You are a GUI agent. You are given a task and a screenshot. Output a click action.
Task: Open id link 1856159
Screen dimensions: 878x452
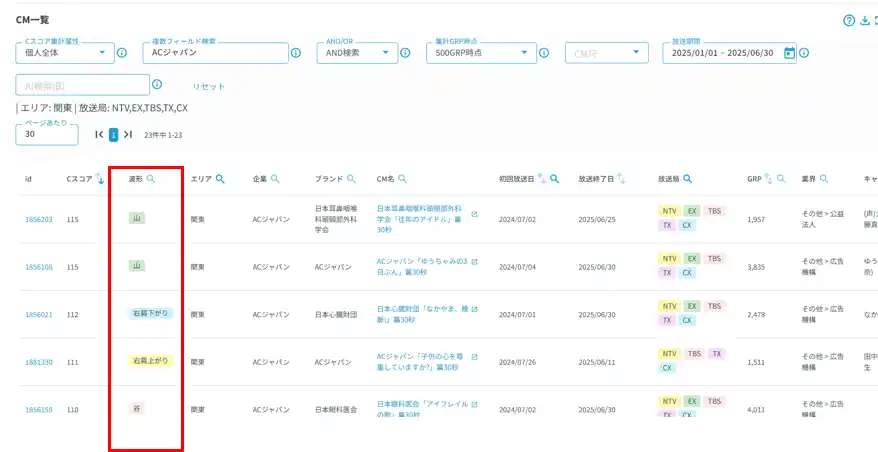tap(39, 409)
